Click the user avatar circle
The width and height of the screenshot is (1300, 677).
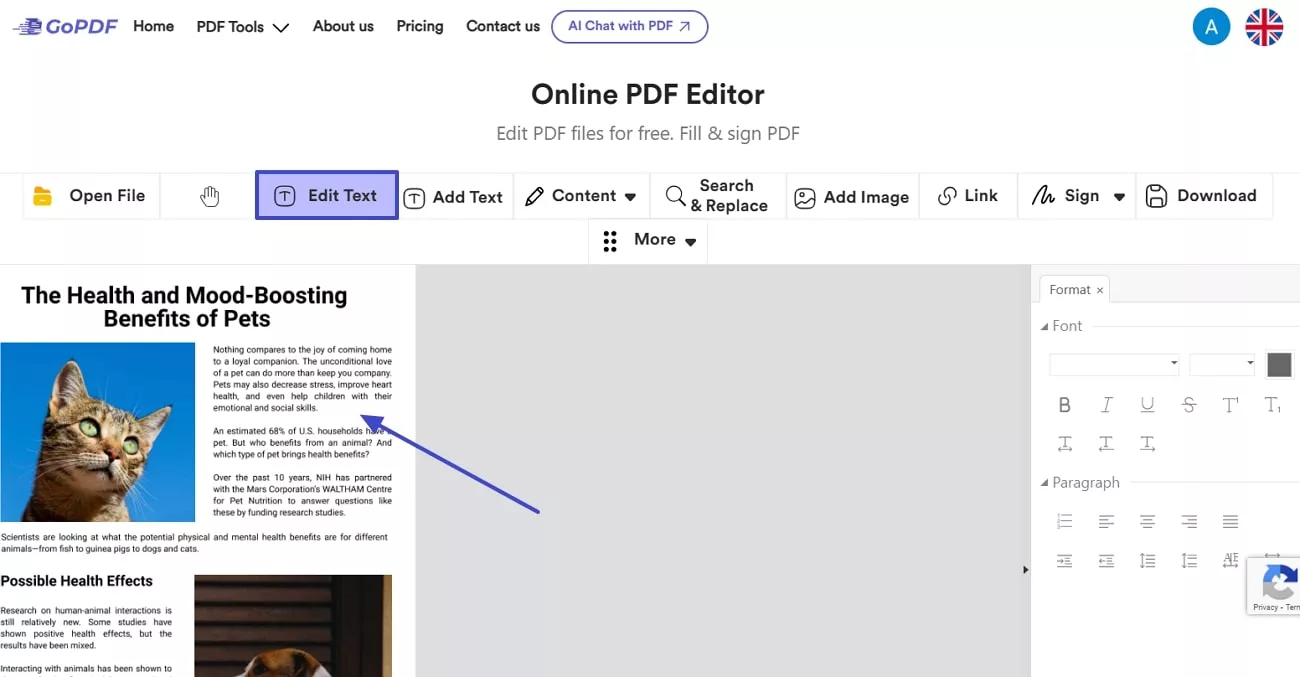coord(1211,26)
